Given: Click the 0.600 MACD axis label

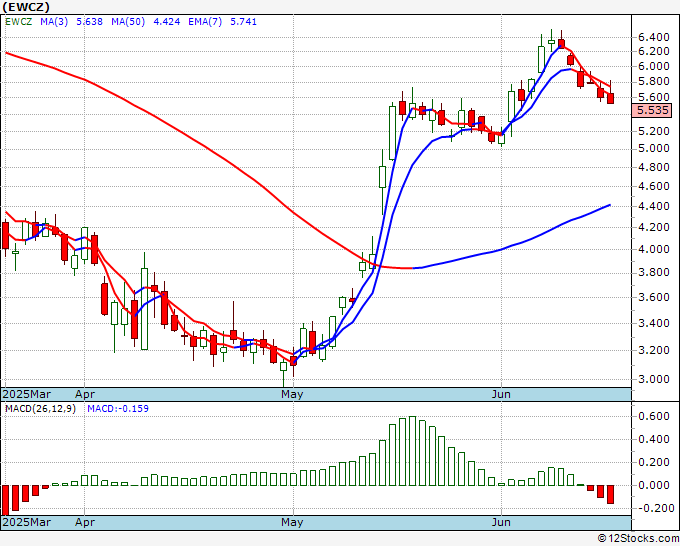Looking at the screenshot, I should click(x=654, y=416).
